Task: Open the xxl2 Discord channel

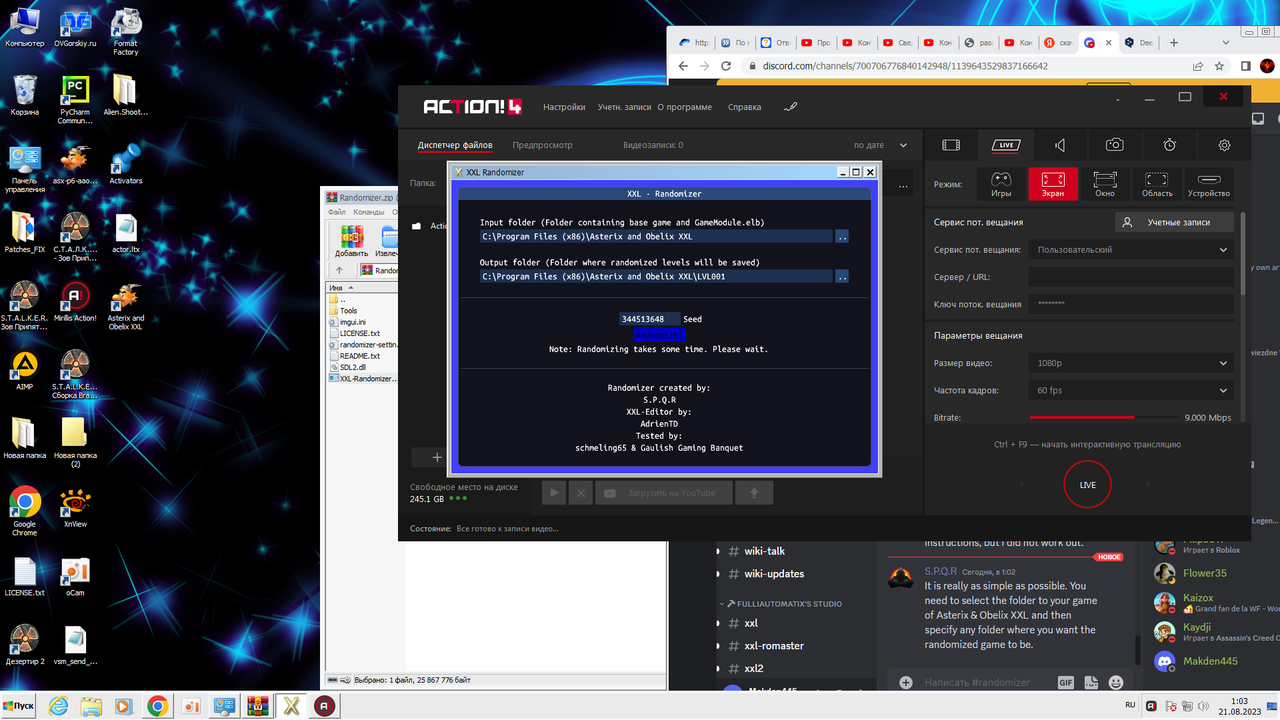Action: pos(754,668)
